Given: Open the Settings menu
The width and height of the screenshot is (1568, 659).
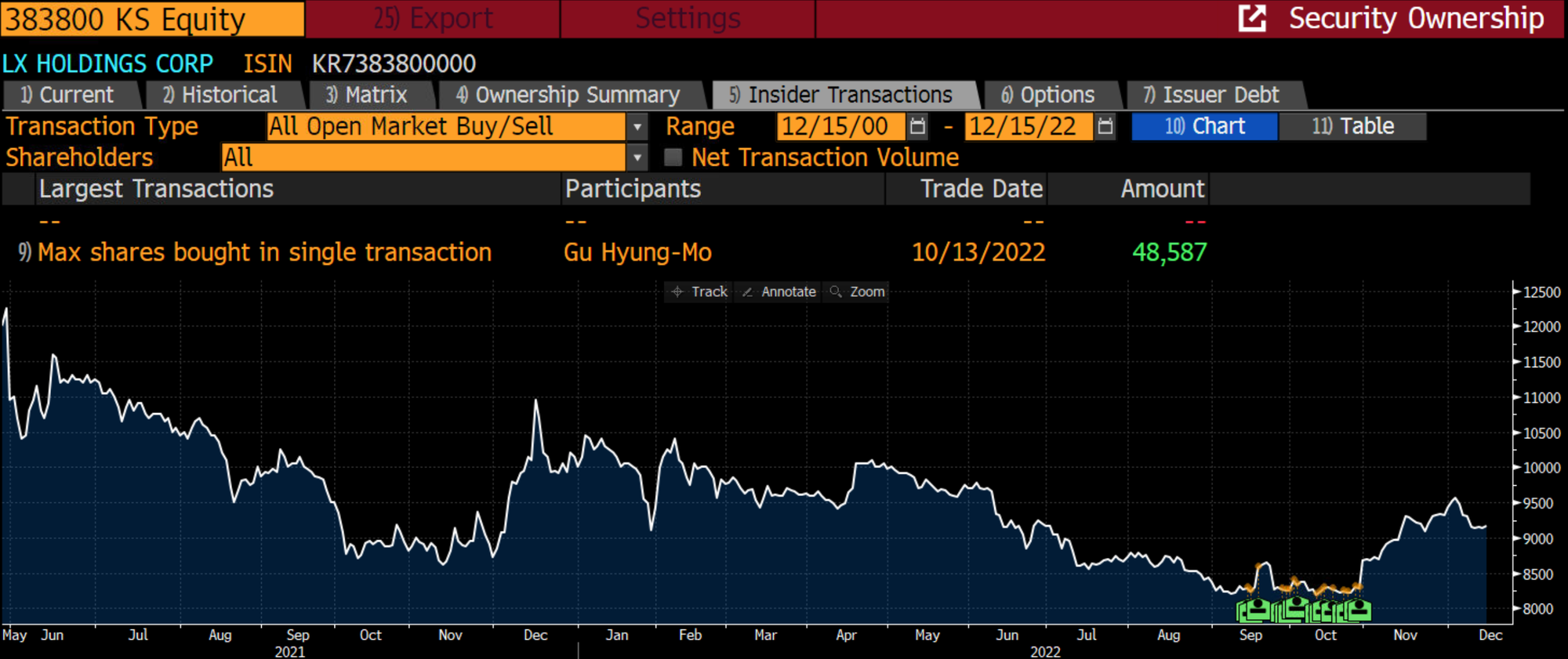Looking at the screenshot, I should [688, 18].
